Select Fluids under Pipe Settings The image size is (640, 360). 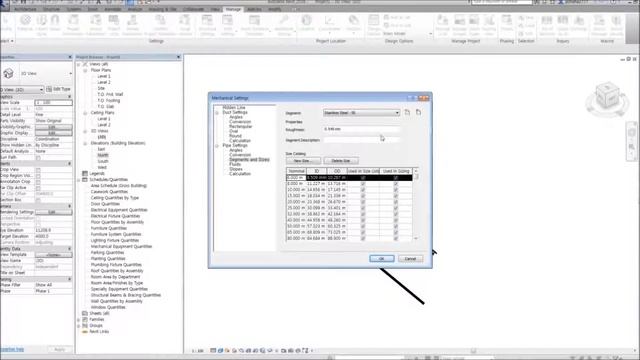pyautogui.click(x=235, y=164)
